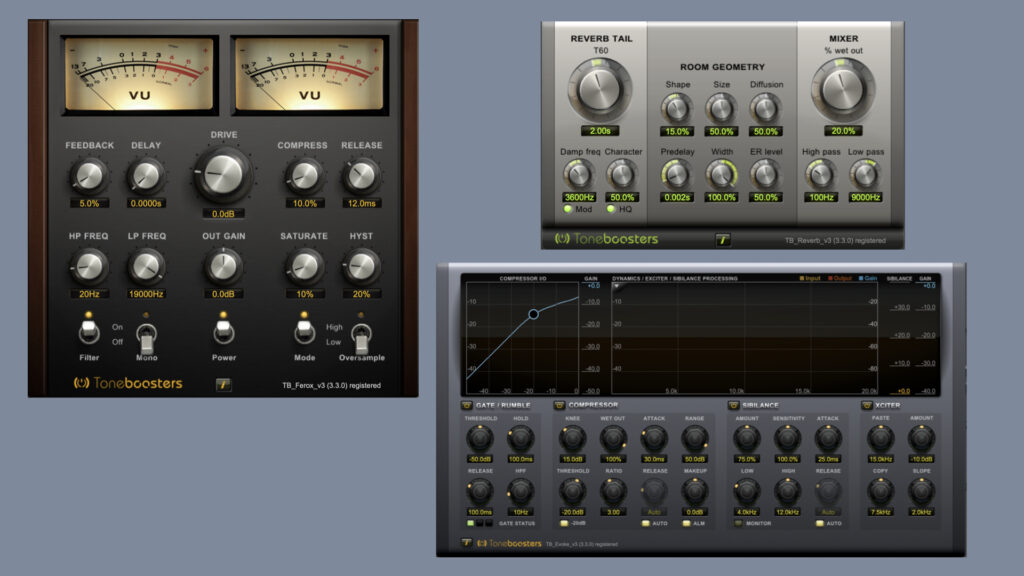Click the T logo icon in Evoke footer
The height and width of the screenshot is (576, 1024).
click(466, 544)
